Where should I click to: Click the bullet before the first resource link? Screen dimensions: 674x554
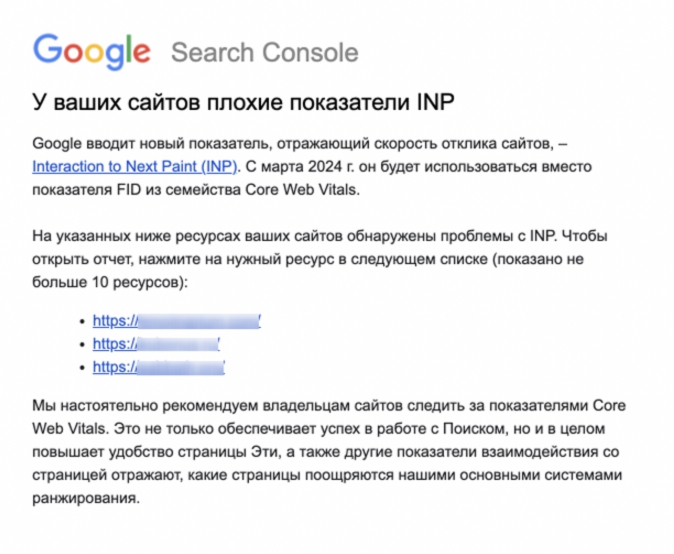pyautogui.click(x=83, y=321)
